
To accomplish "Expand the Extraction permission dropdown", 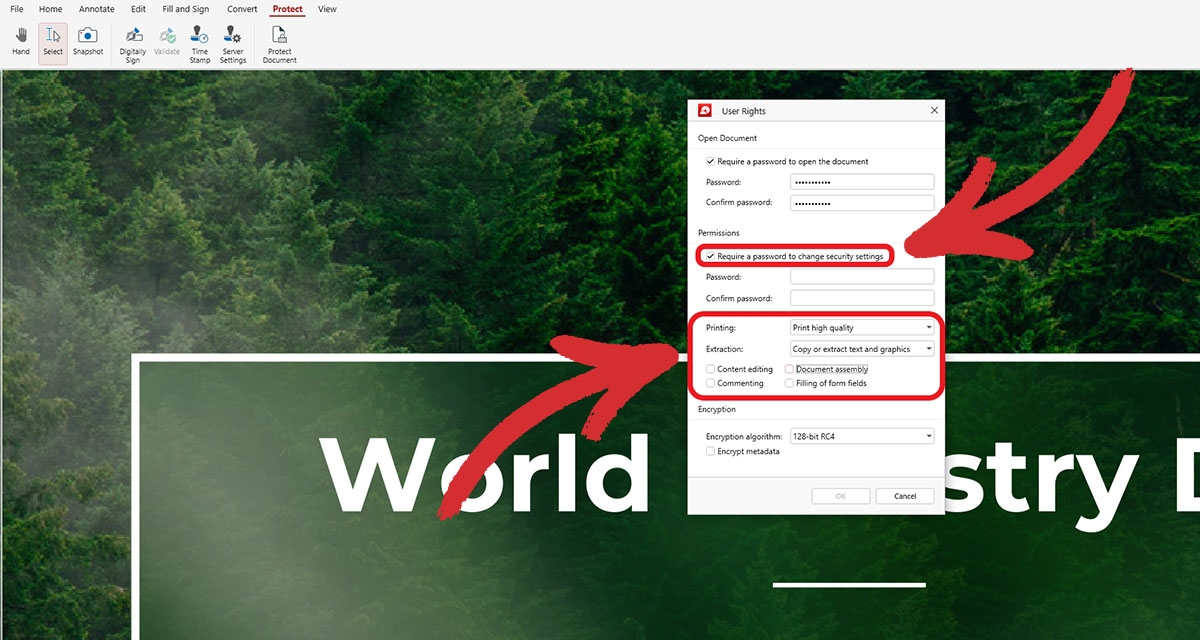I will click(862, 349).
